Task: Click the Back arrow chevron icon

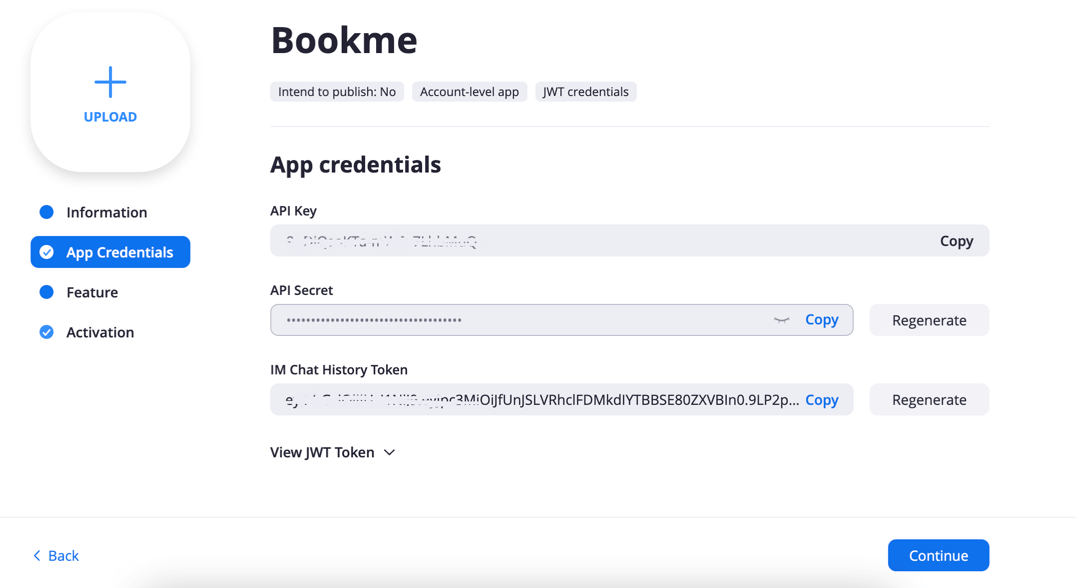Action: pyautogui.click(x=37, y=556)
